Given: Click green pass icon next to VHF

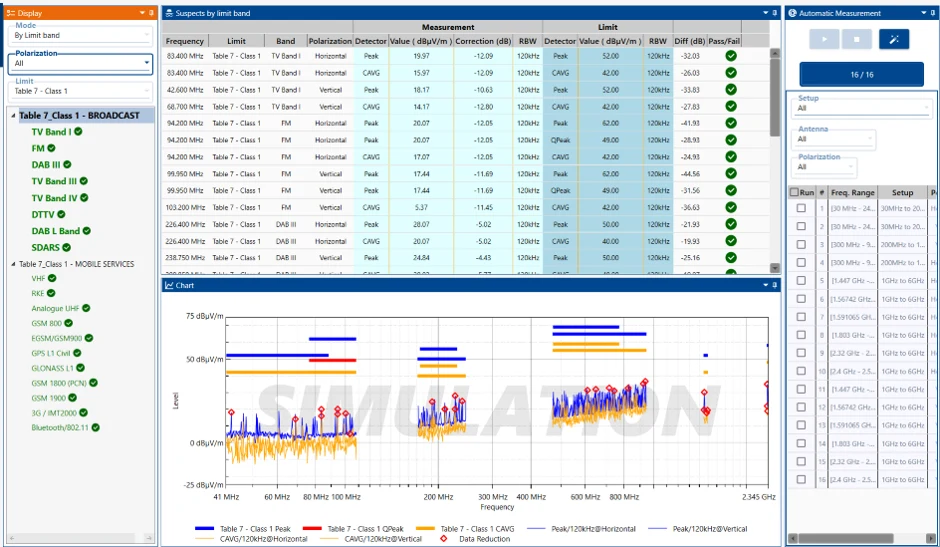Looking at the screenshot, I should [52, 278].
